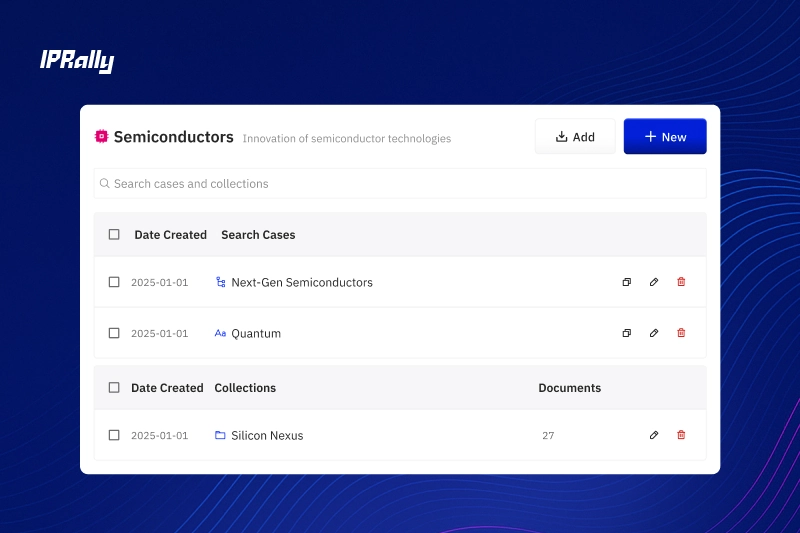Click the Aa text icon beside Quantum
800x533 pixels.
(220, 333)
